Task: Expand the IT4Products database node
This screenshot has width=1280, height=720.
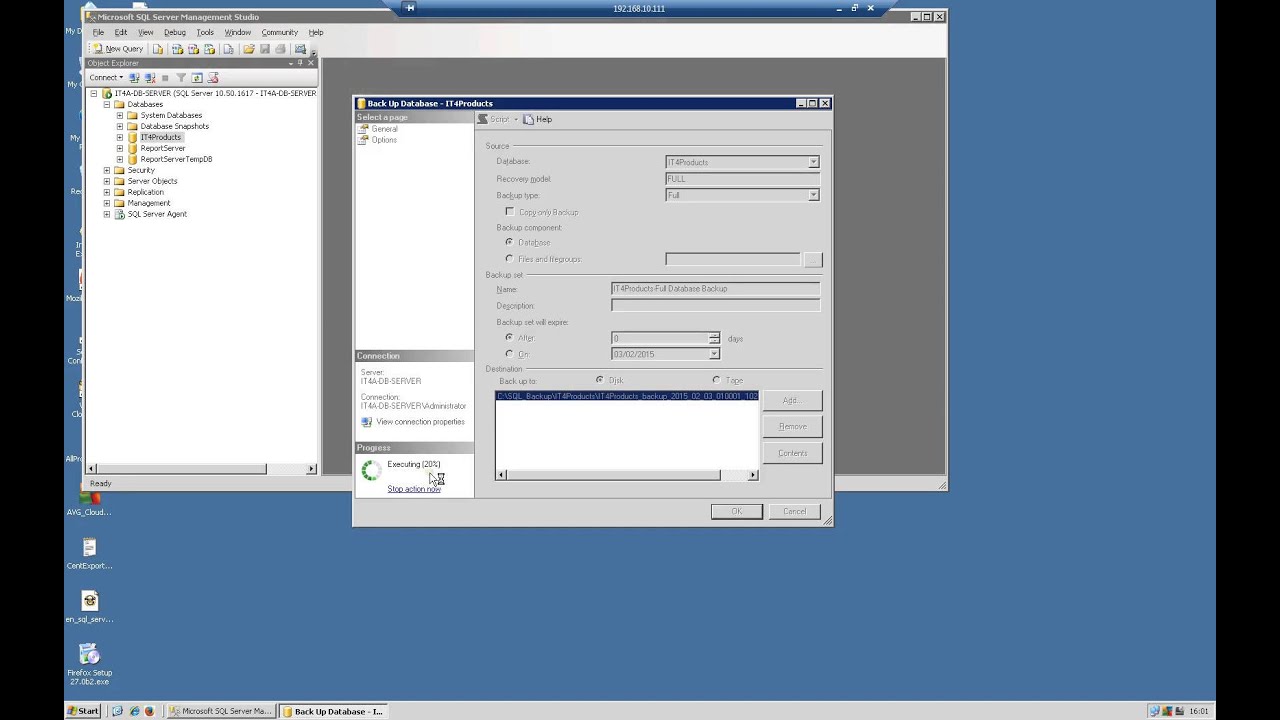Action: [120, 137]
